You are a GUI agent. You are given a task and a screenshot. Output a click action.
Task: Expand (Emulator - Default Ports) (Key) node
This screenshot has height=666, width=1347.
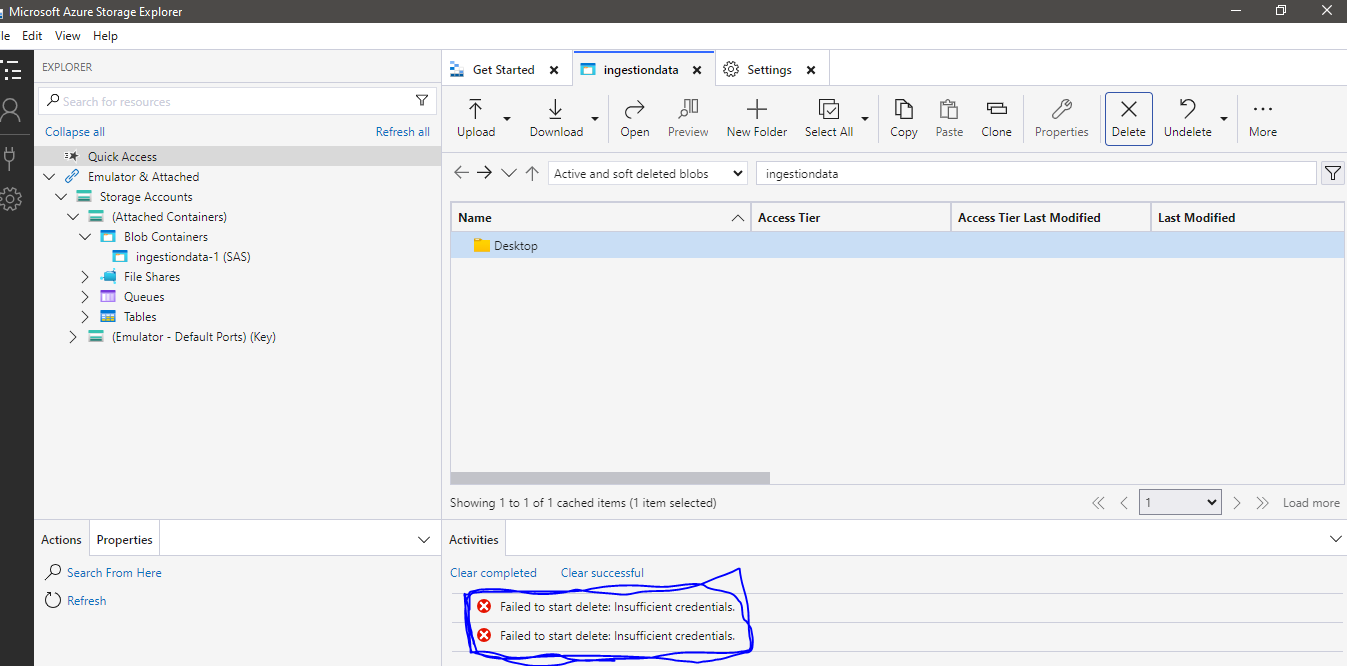73,336
